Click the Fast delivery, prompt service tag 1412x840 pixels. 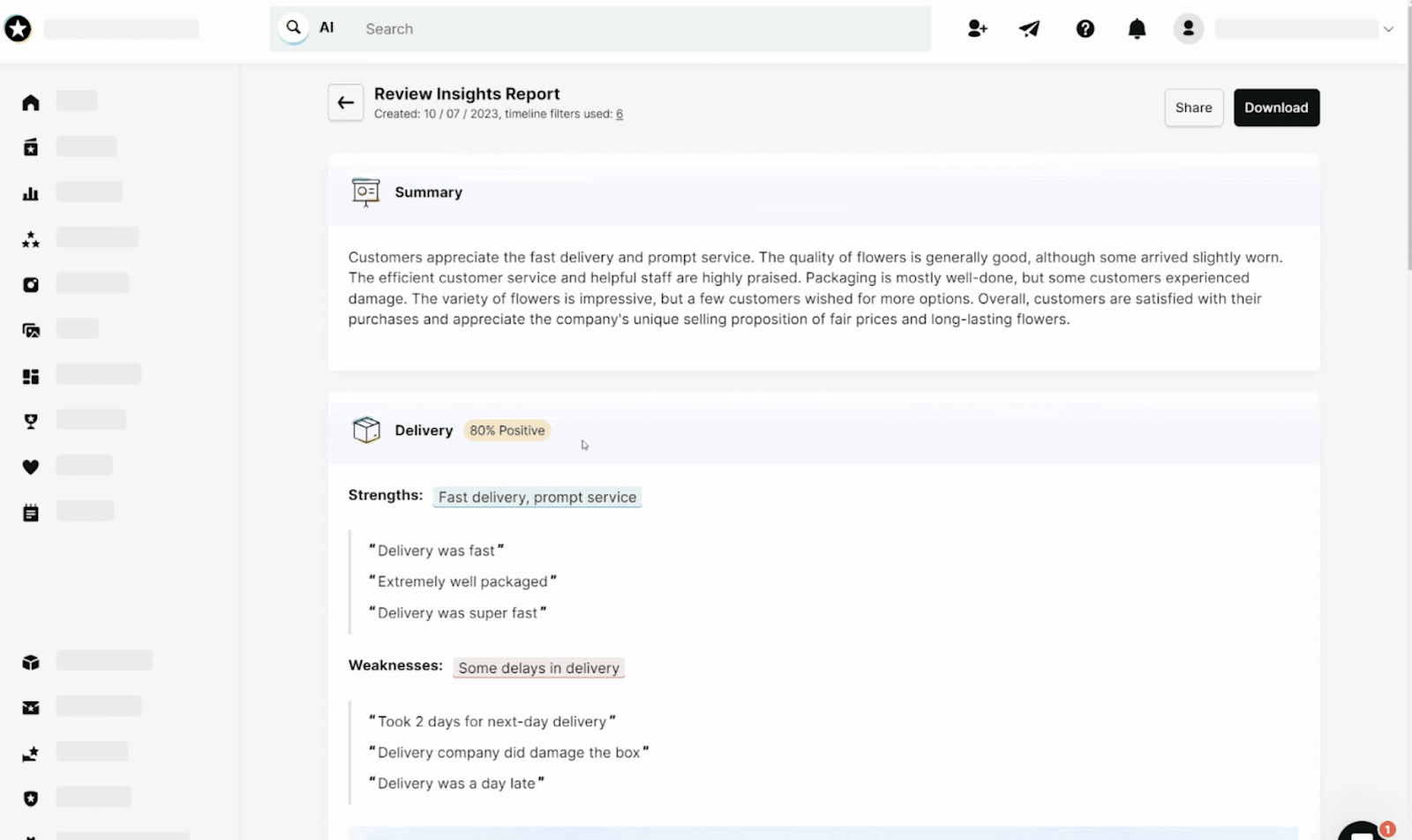[537, 498]
